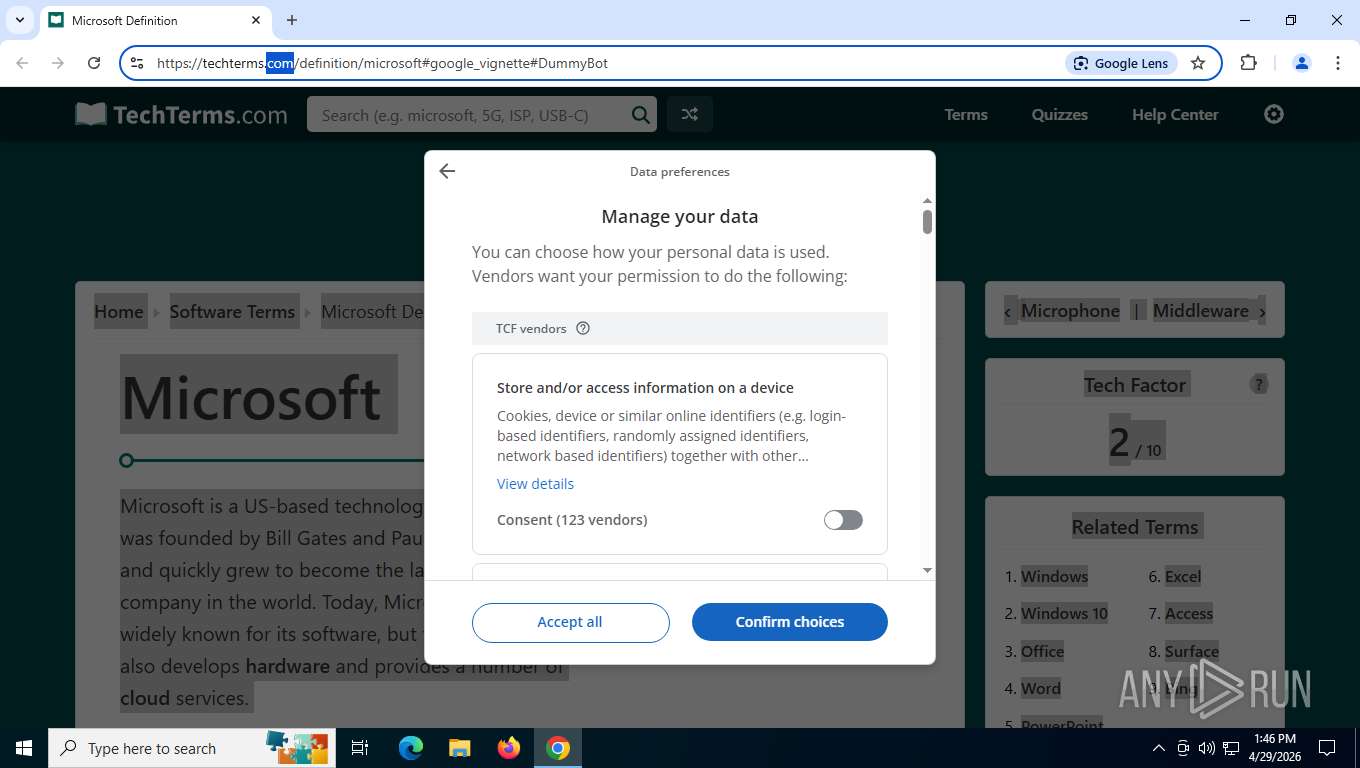Click the dialog scrollbar up arrow
The width and height of the screenshot is (1360, 768).
(x=927, y=200)
